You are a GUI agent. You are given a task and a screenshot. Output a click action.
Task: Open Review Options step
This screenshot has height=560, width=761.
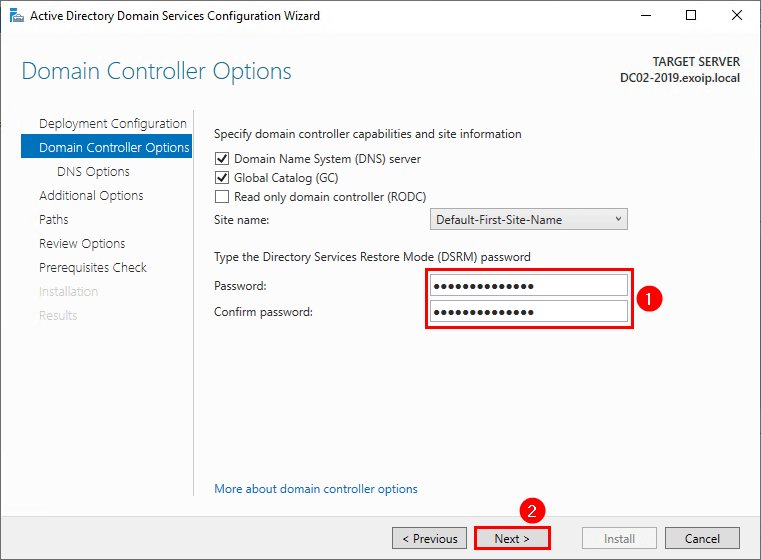coord(82,244)
